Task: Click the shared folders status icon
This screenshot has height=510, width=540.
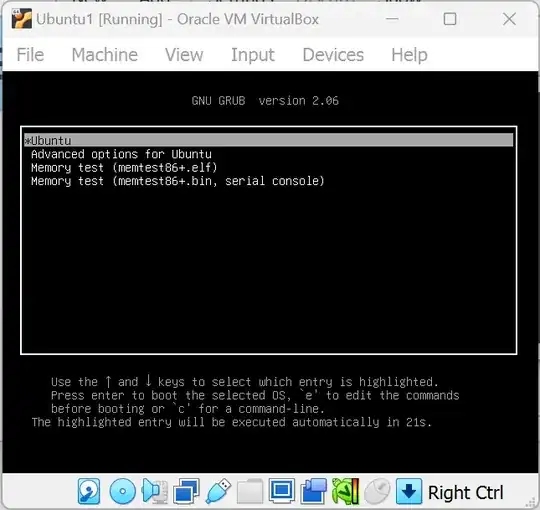Action: (250, 491)
